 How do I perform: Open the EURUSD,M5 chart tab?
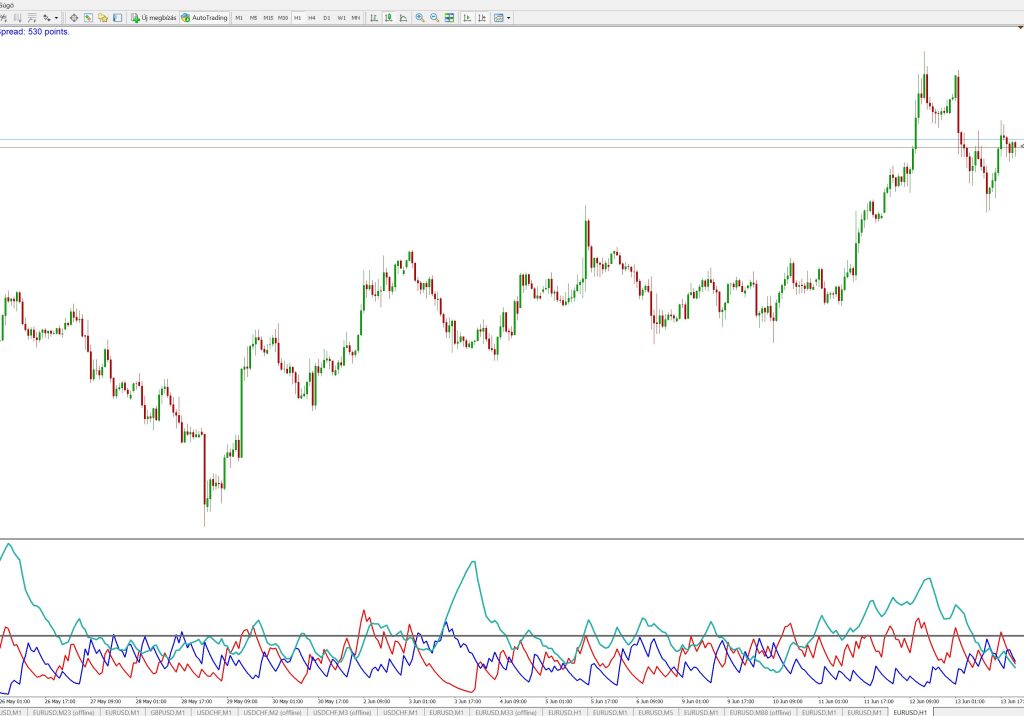coord(655,712)
